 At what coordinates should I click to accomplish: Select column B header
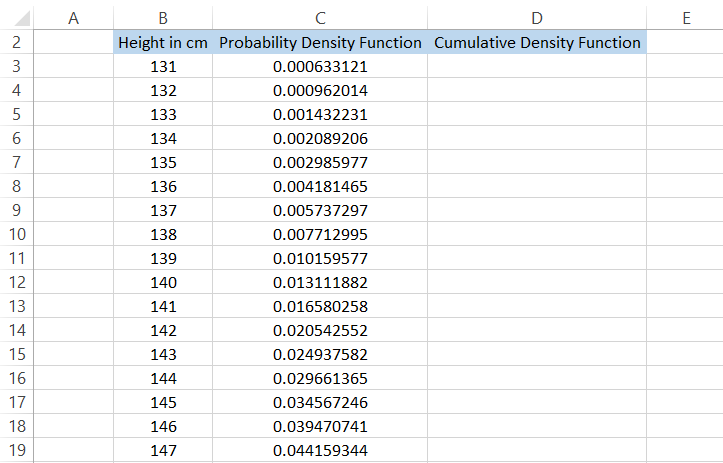pyautogui.click(x=163, y=18)
